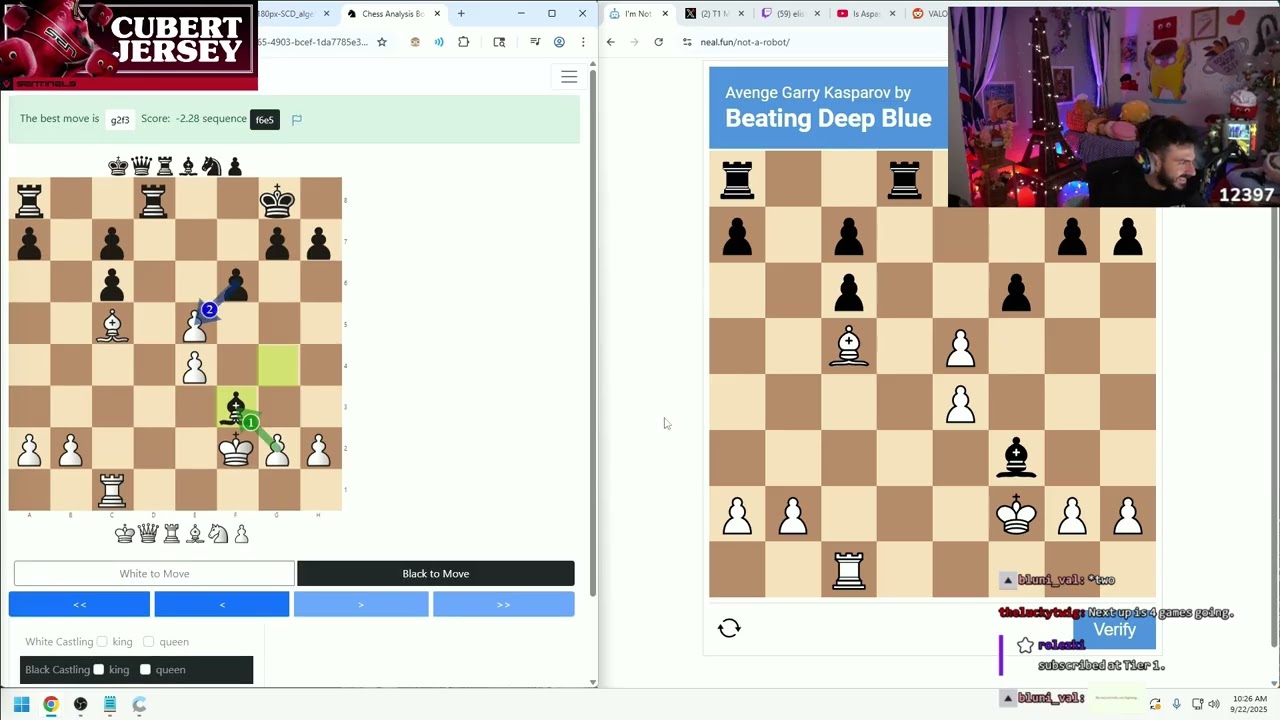Pick the white queen from bottom piece palette
1280x720 pixels.
click(148, 534)
